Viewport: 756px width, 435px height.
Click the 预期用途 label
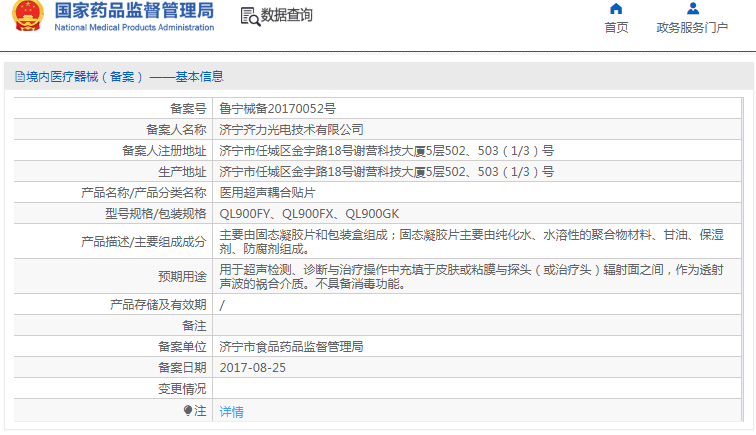point(182,276)
